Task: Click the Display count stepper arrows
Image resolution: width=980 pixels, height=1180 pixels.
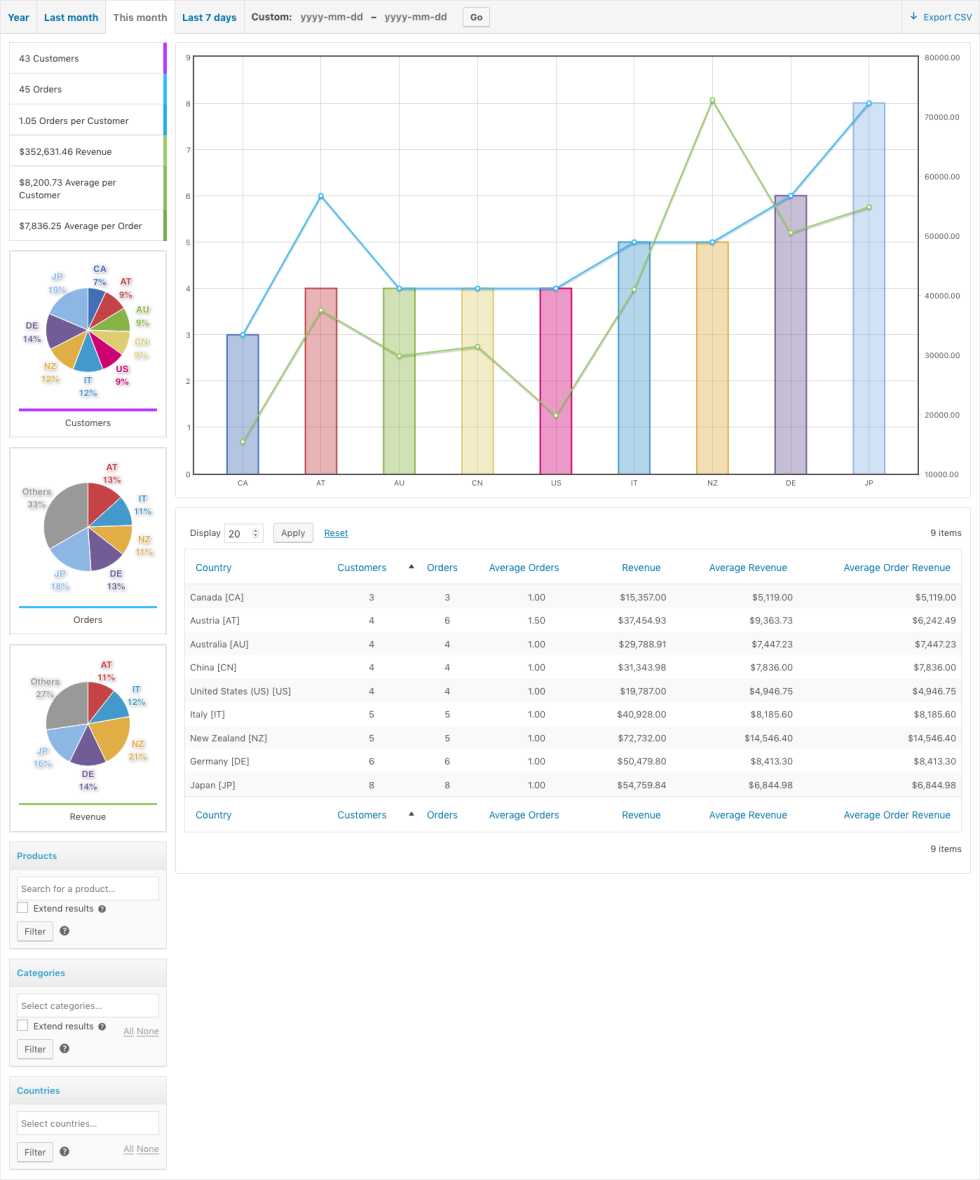Action: (x=257, y=533)
